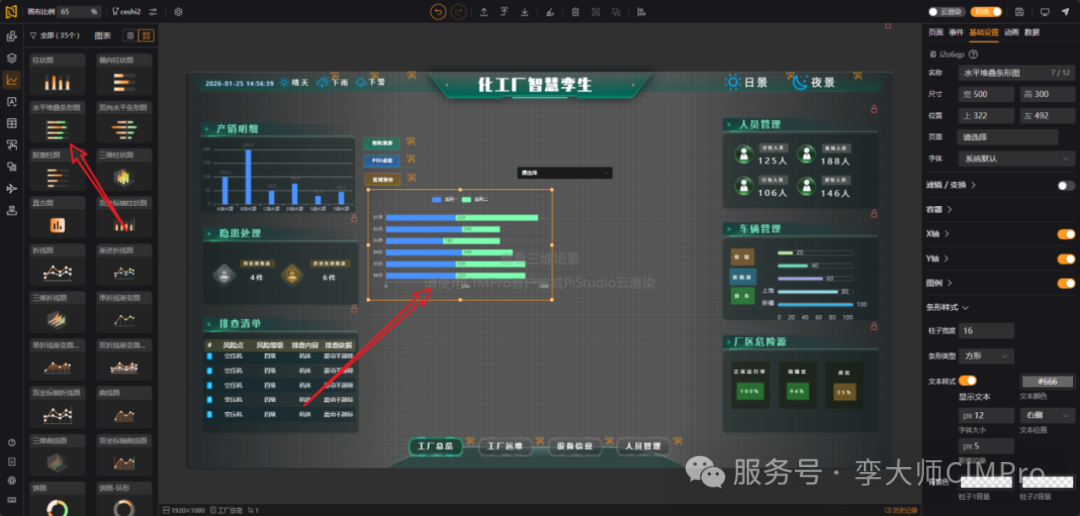
Task: Switch to the 数据 tab
Action: click(1031, 32)
